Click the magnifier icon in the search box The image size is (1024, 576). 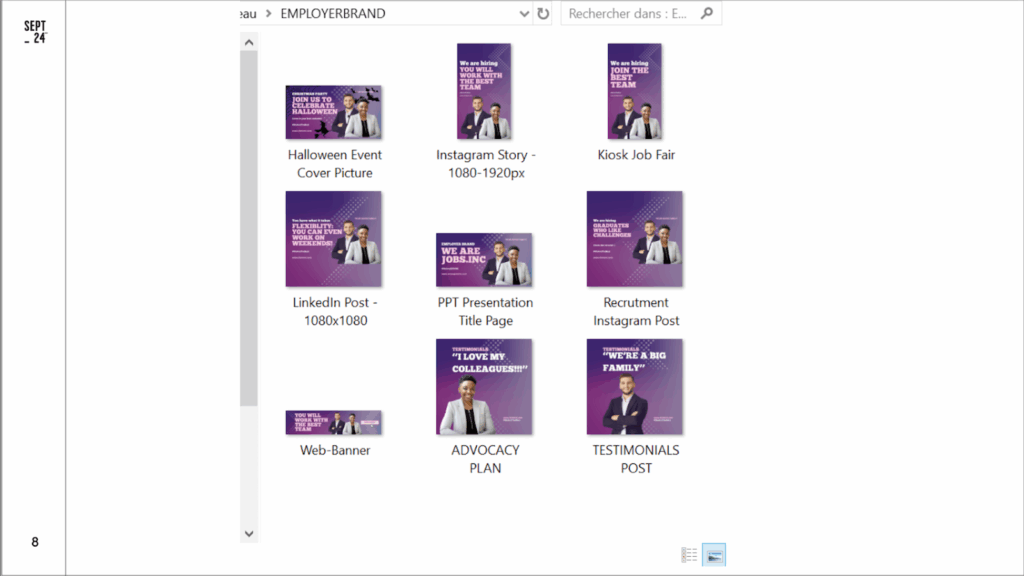[707, 14]
